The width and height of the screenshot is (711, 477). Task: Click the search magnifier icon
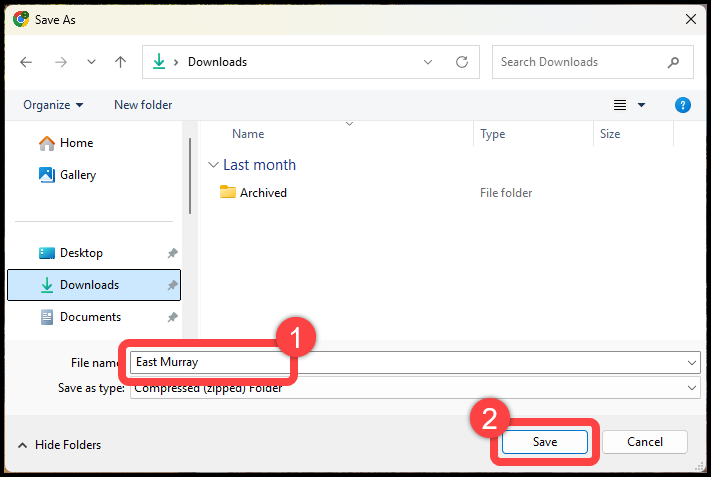point(674,62)
